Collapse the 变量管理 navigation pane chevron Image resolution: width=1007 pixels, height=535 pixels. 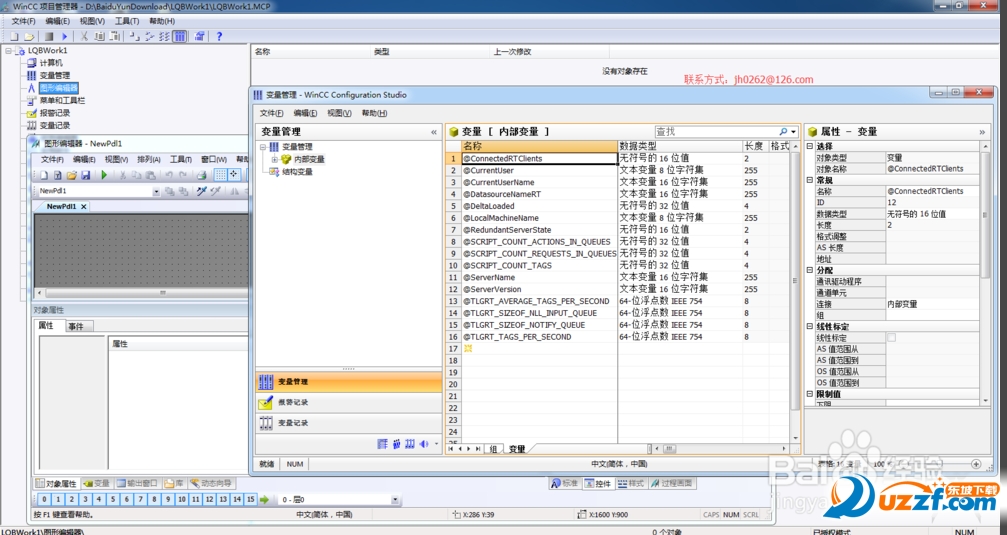pyautogui.click(x=433, y=132)
